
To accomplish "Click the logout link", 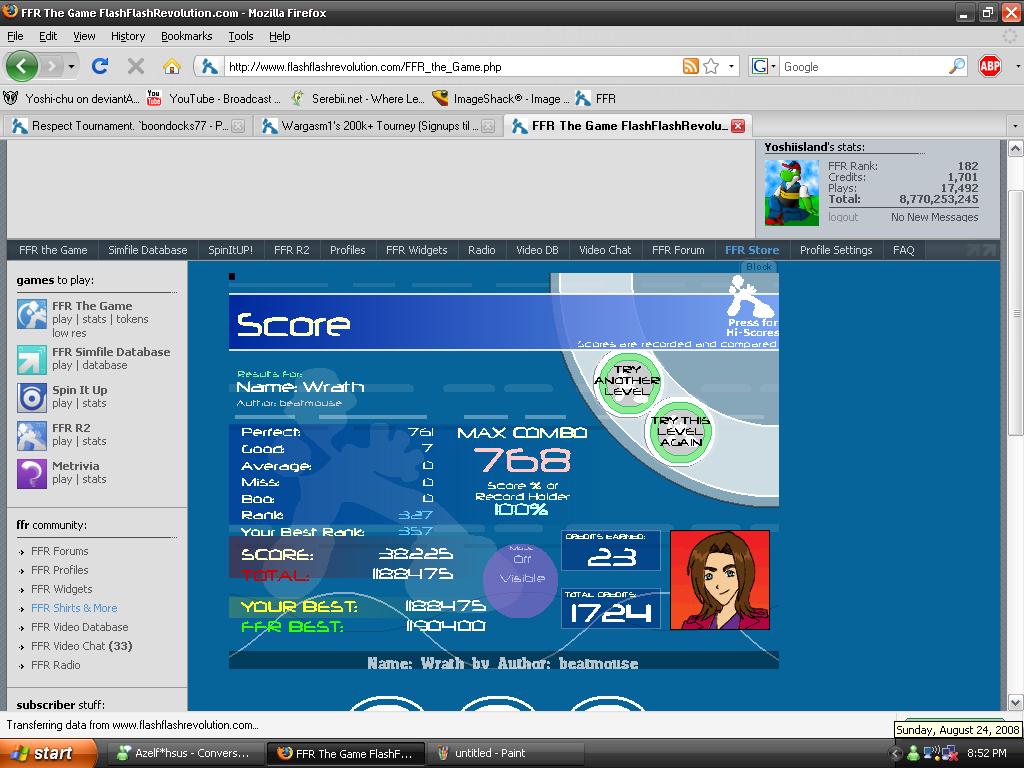I will pyautogui.click(x=843, y=217).
